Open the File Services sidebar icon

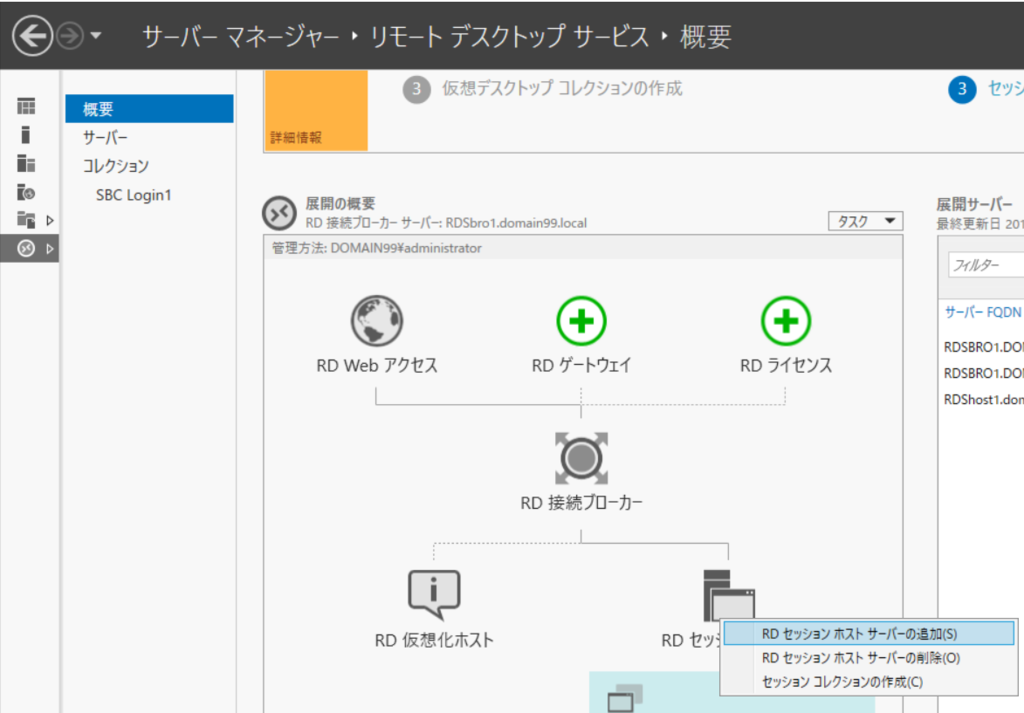tap(26, 220)
